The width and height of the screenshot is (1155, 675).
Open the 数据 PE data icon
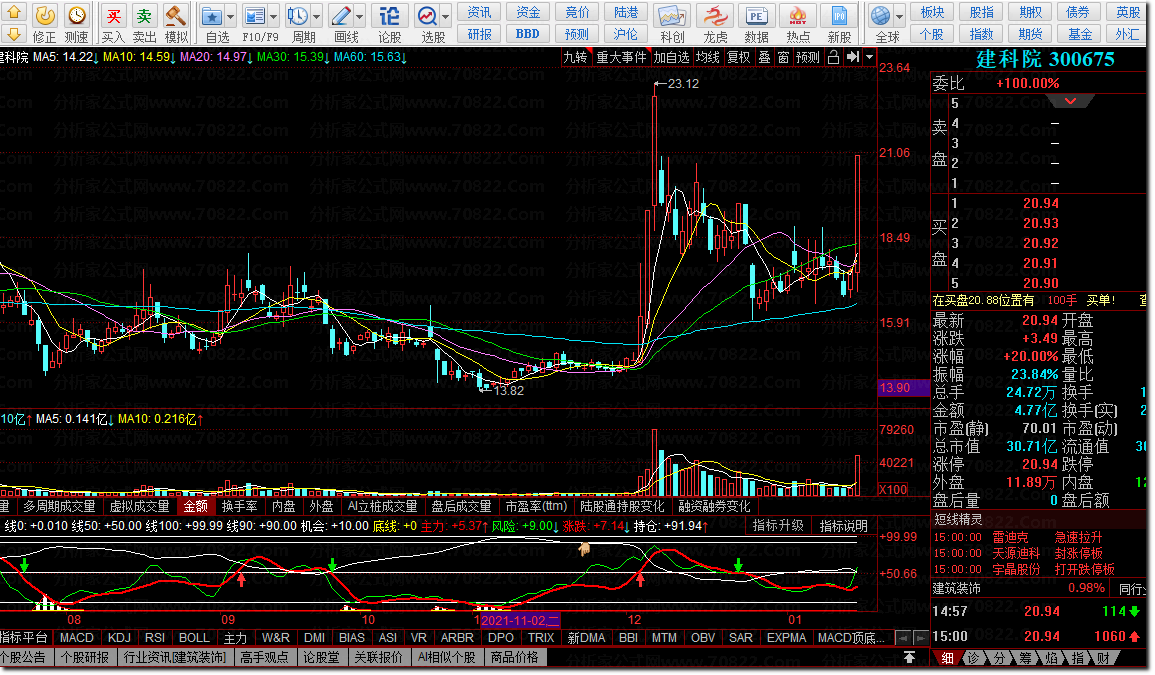(x=756, y=15)
